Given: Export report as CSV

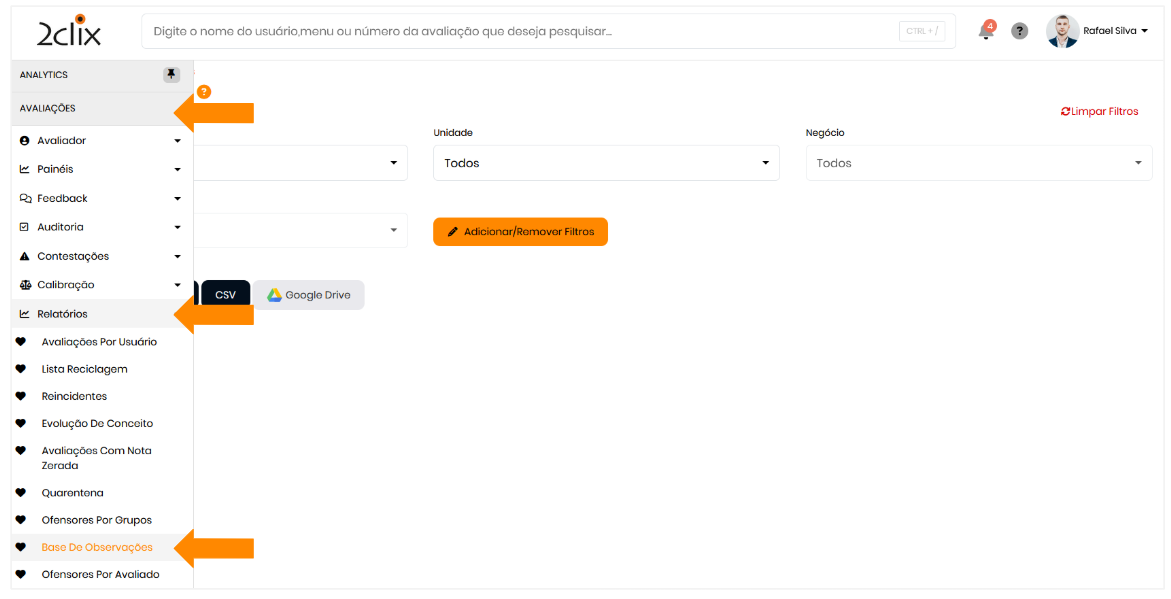Looking at the screenshot, I should click(x=225, y=295).
